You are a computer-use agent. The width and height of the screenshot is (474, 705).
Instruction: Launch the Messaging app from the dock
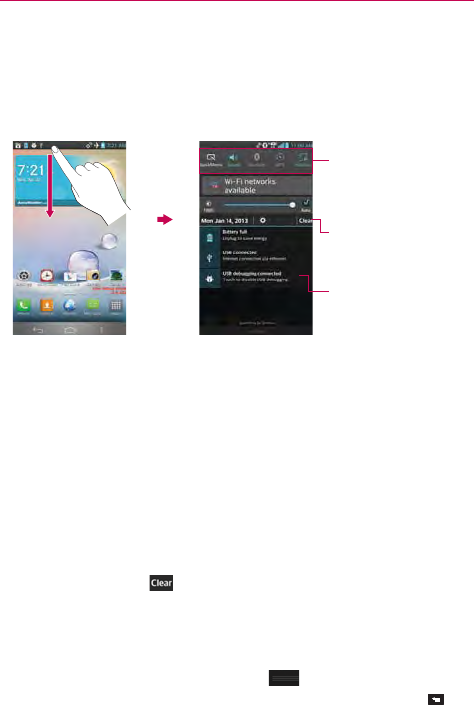coord(93,306)
